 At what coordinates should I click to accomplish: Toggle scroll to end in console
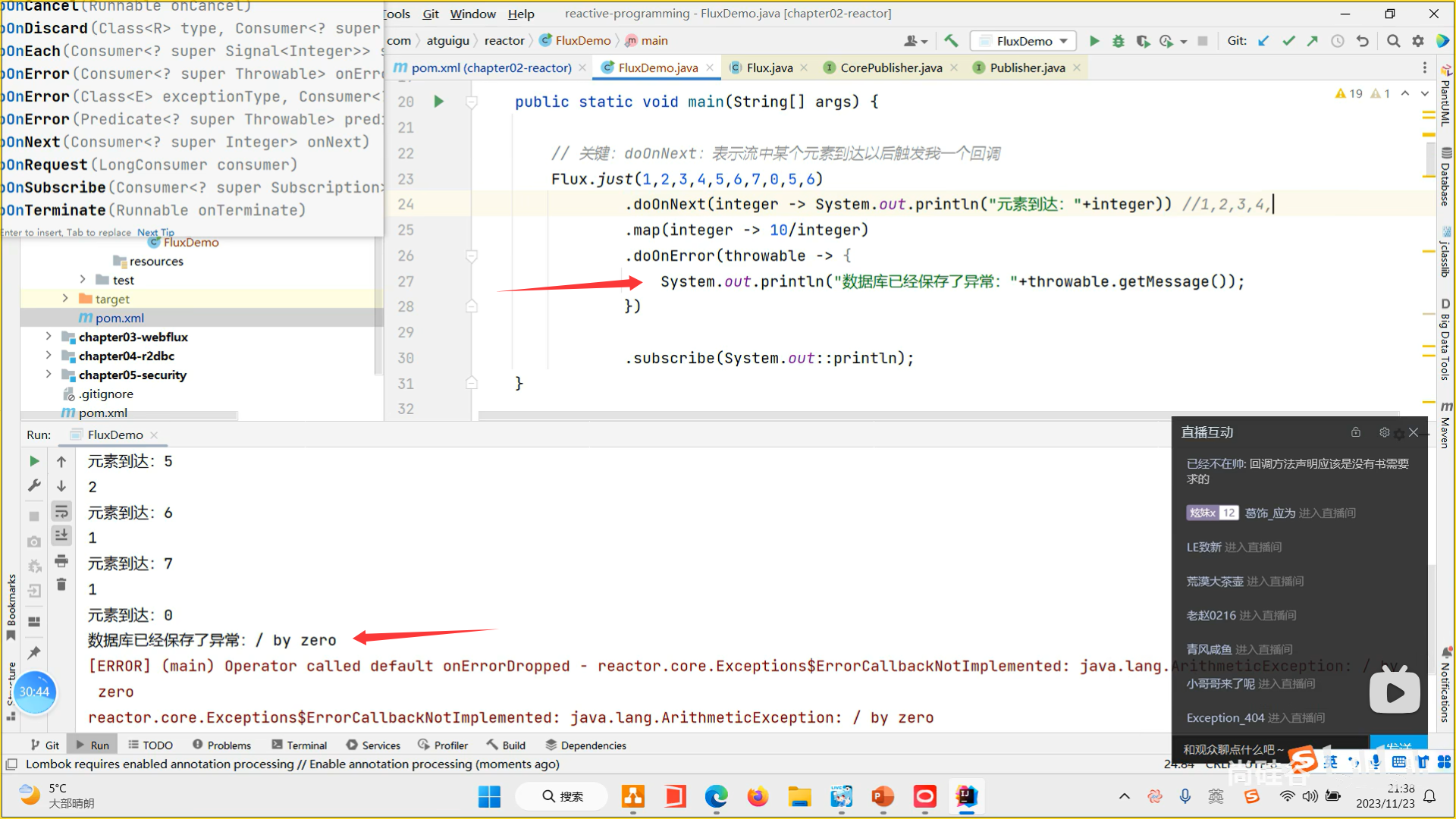[x=61, y=535]
